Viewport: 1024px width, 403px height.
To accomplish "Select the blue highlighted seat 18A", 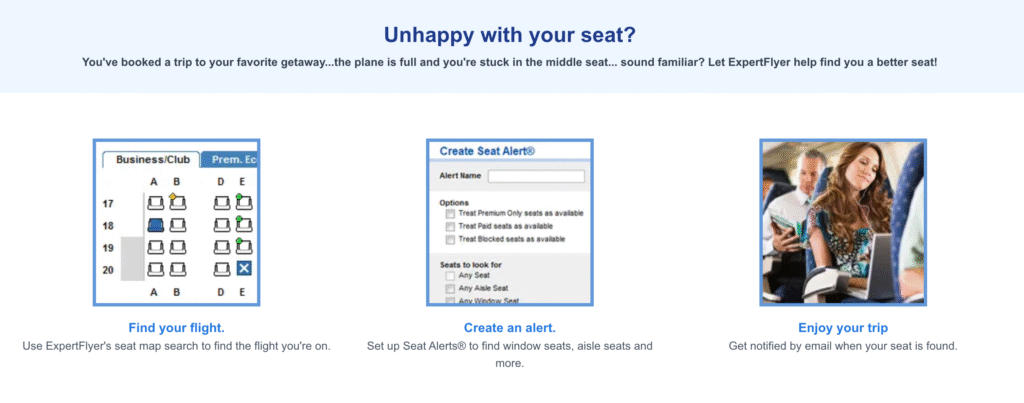I will tap(155, 225).
